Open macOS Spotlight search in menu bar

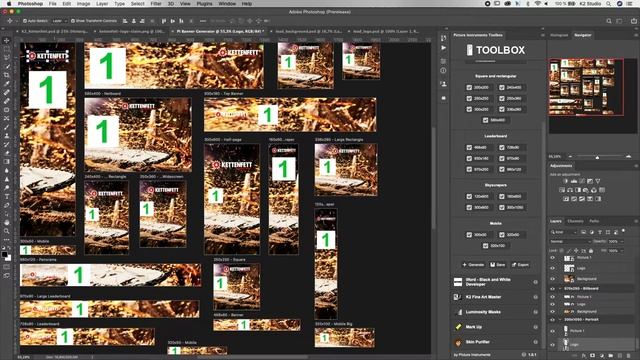coord(609,4)
